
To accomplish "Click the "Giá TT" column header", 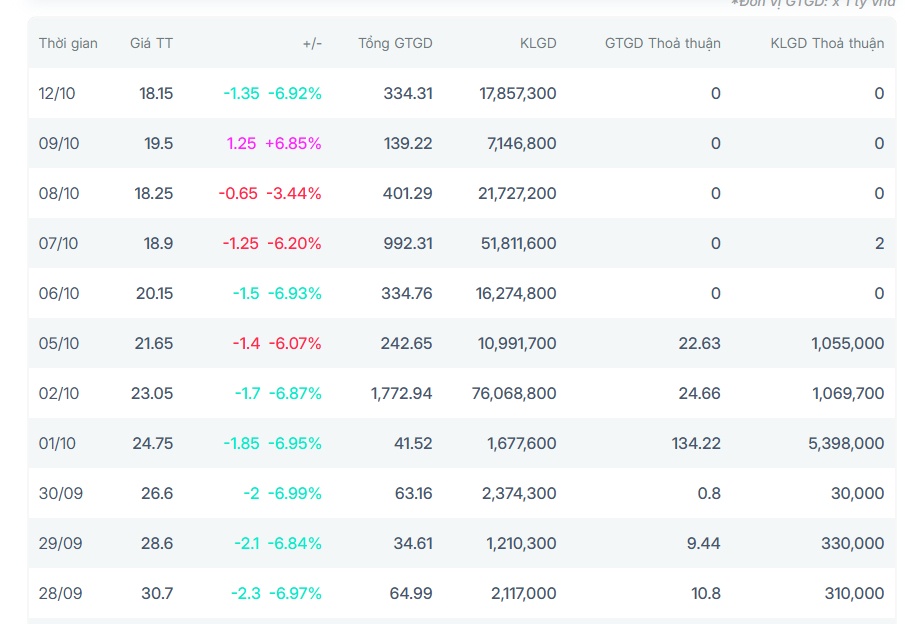I will (x=151, y=43).
